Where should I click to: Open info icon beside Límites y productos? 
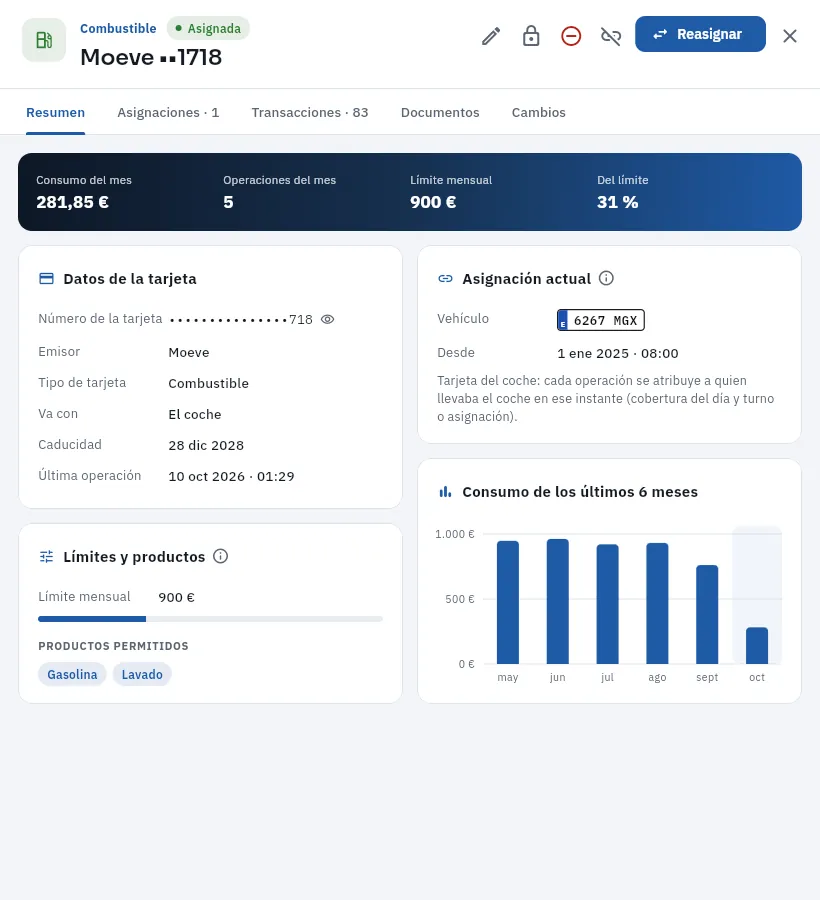click(220, 556)
